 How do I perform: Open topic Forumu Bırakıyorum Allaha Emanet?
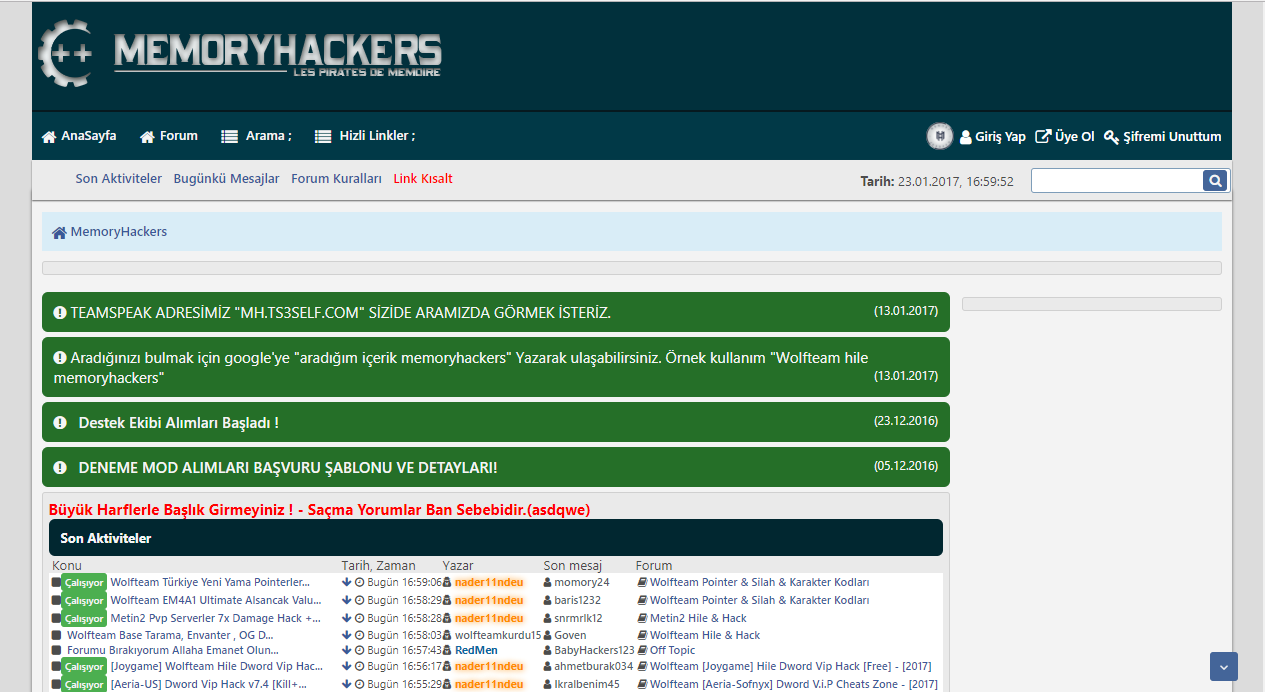173,650
